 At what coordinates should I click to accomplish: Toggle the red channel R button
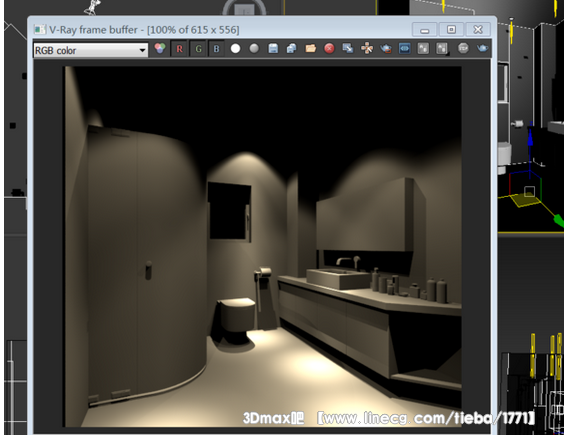[179, 49]
